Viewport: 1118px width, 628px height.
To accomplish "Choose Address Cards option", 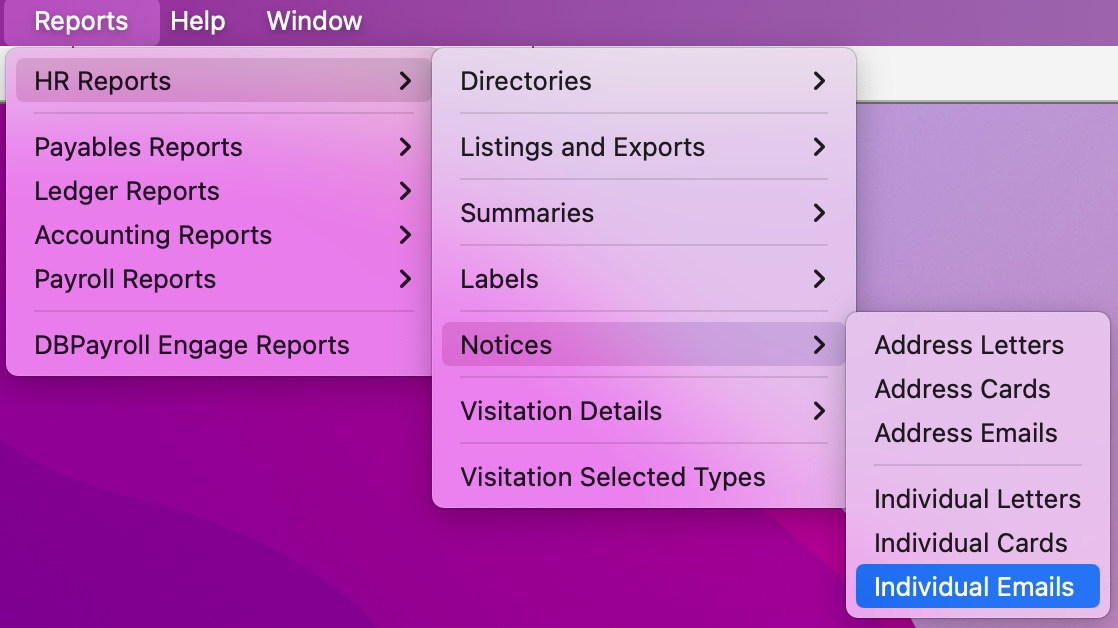I will (962, 389).
